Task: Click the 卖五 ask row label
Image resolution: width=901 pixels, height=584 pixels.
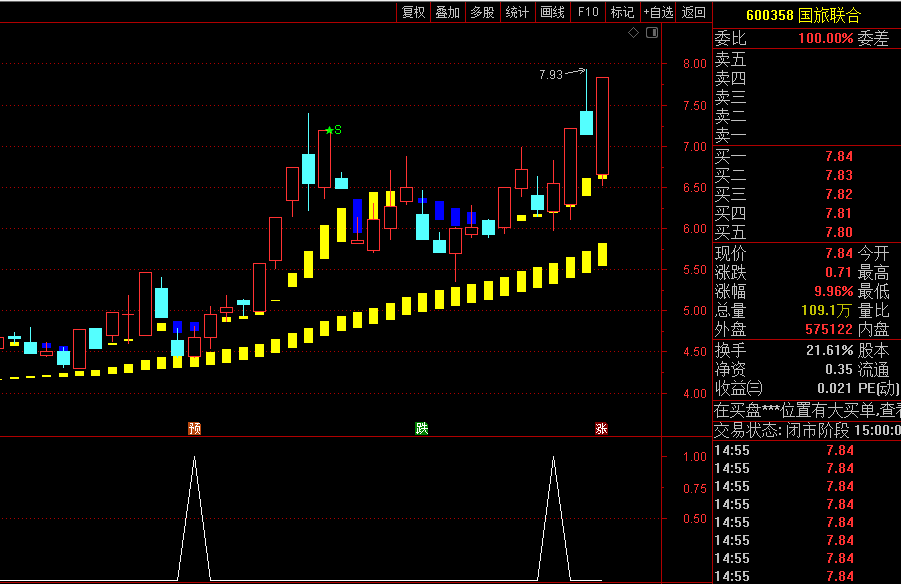Action: 730,59
